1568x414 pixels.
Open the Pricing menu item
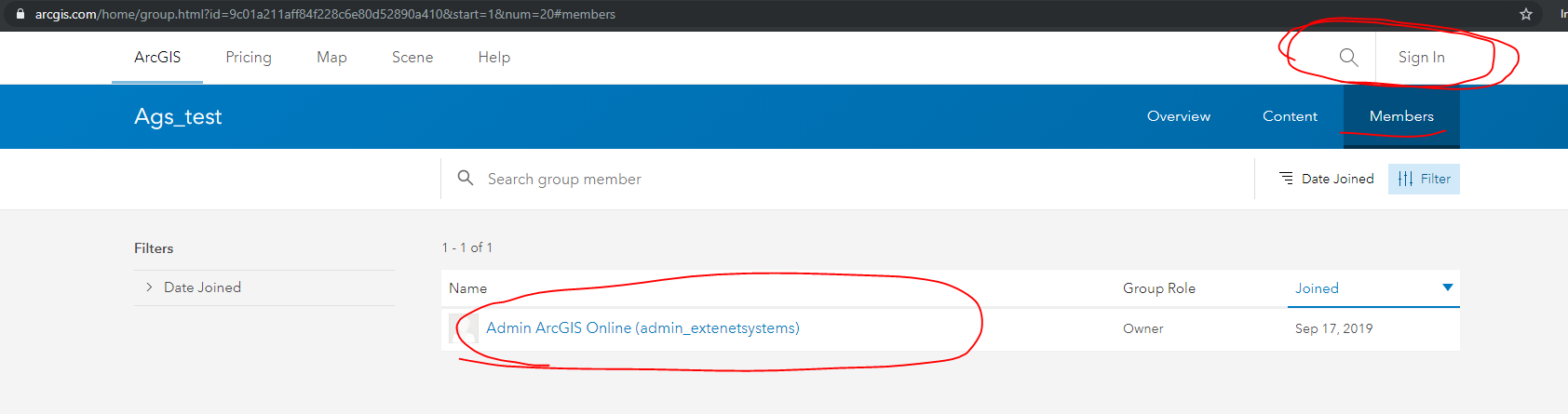tap(249, 58)
